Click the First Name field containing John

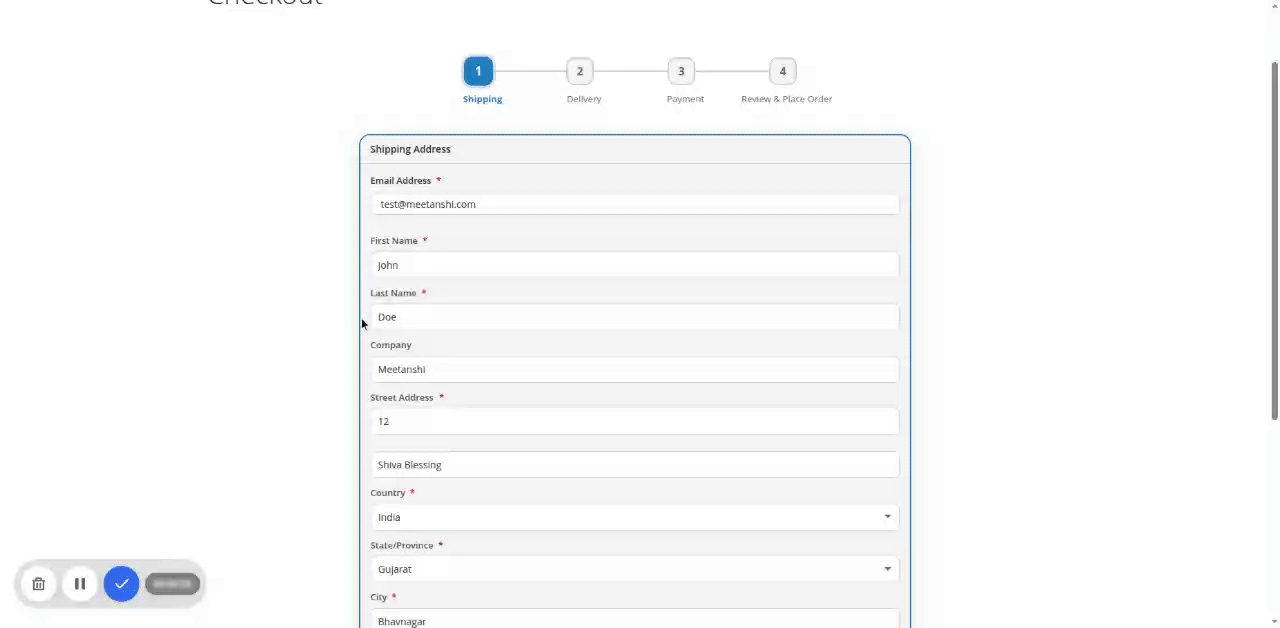635,265
